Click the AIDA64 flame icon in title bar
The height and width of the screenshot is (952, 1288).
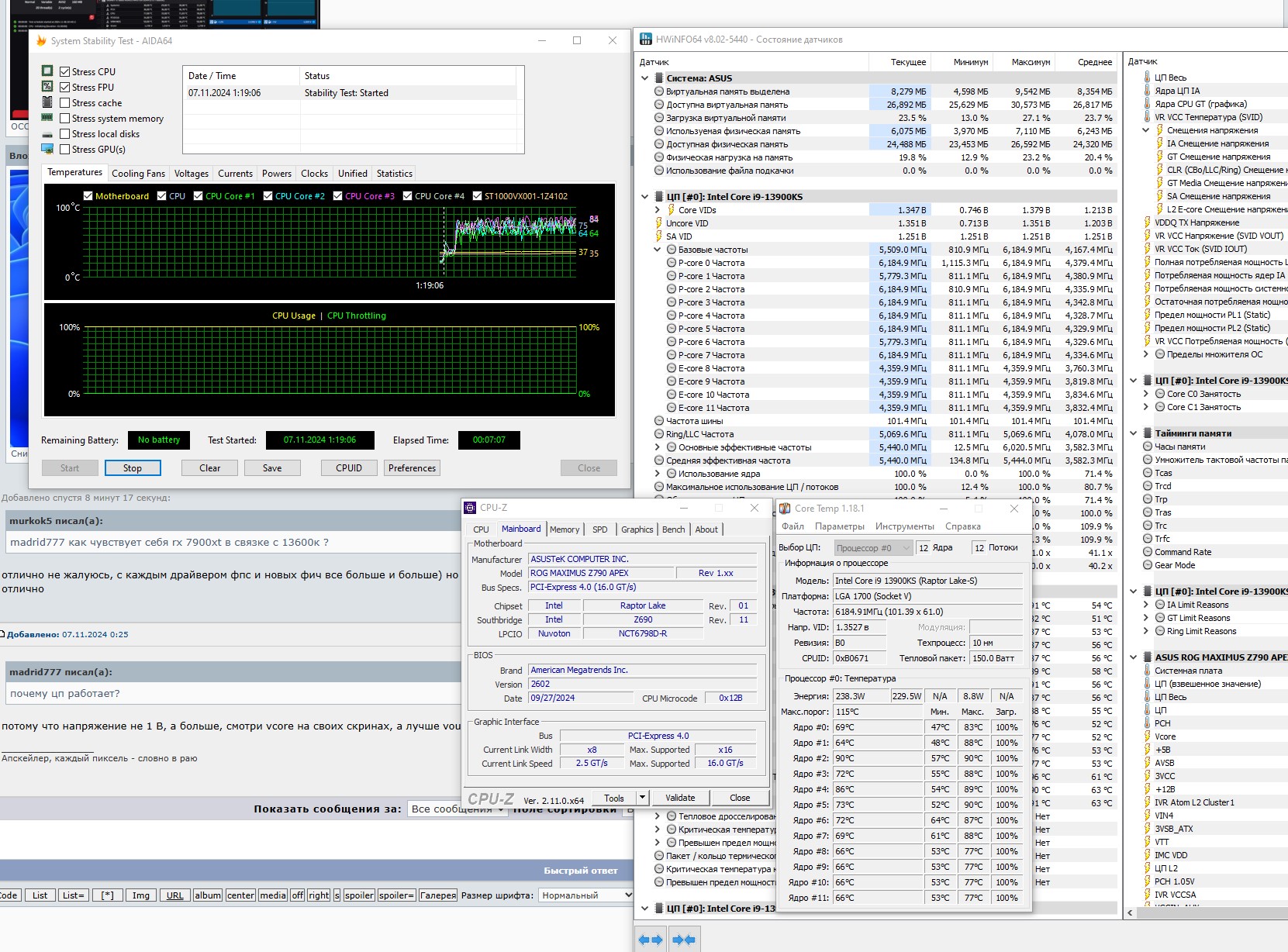(x=41, y=41)
